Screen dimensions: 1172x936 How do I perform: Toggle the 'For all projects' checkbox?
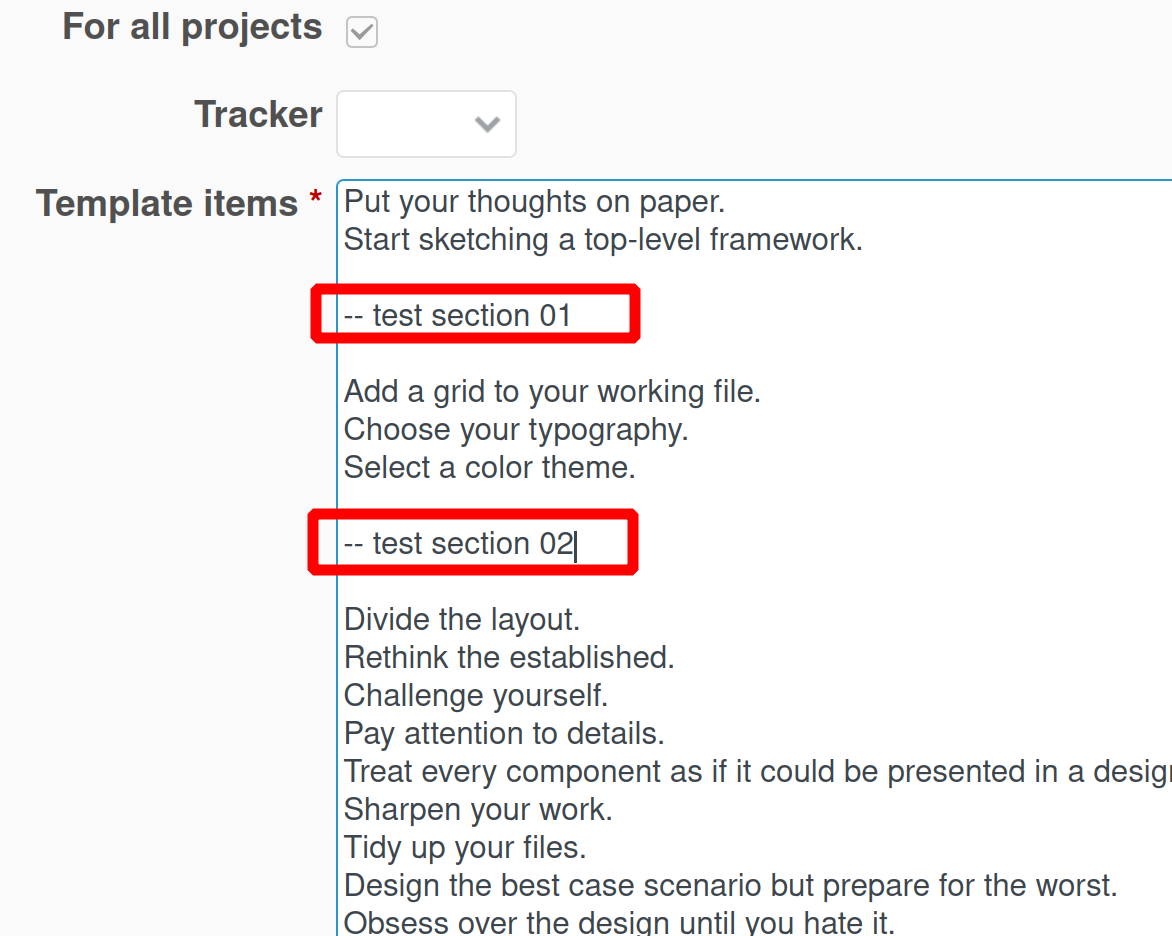click(360, 31)
